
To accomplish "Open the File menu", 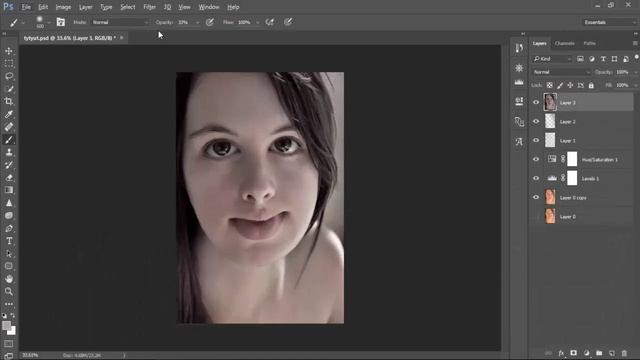I will pyautogui.click(x=26, y=7).
